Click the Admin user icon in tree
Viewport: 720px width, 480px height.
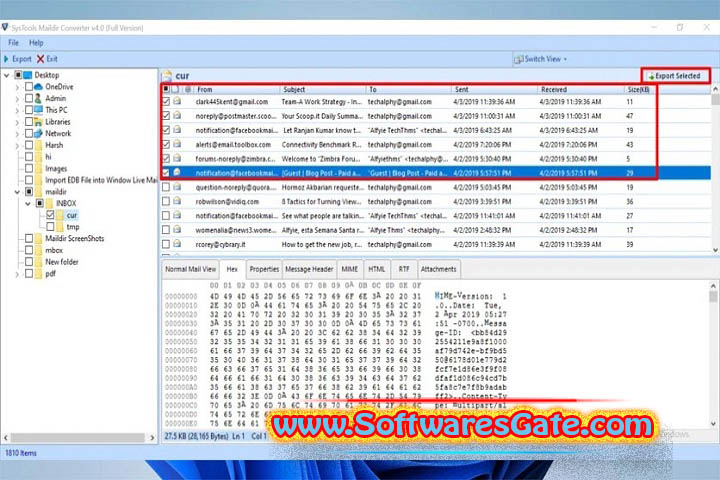point(39,98)
